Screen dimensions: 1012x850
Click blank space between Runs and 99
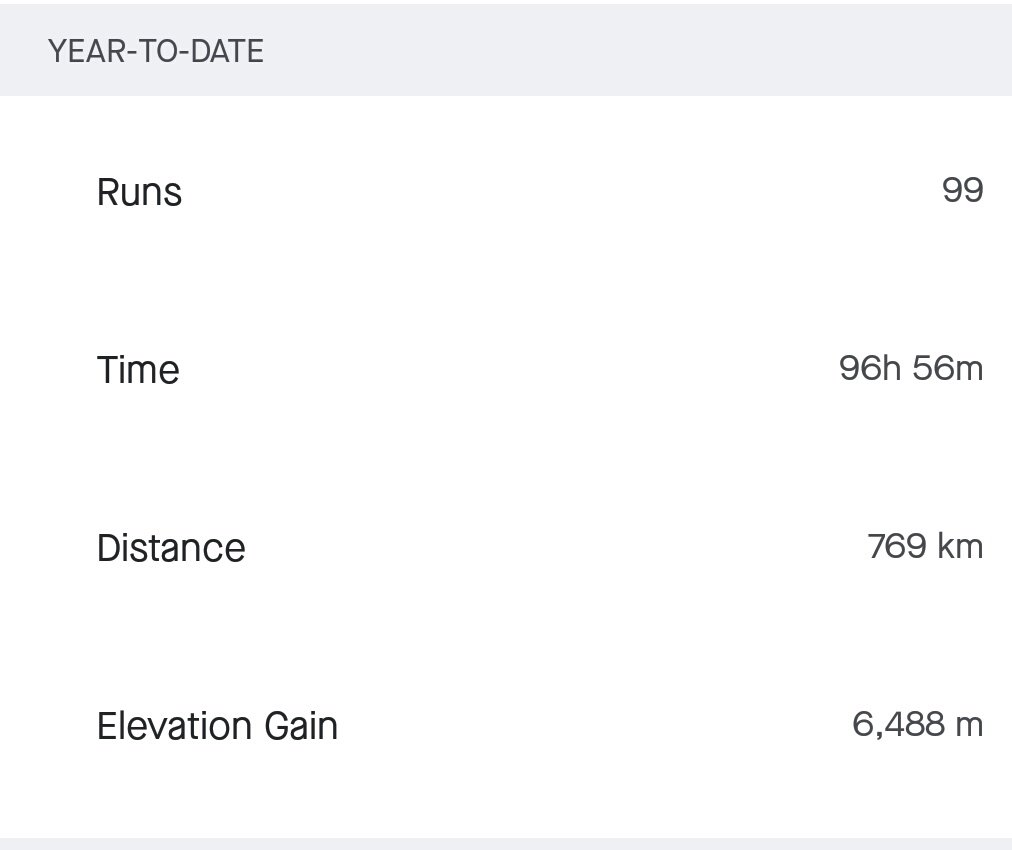tap(562, 192)
